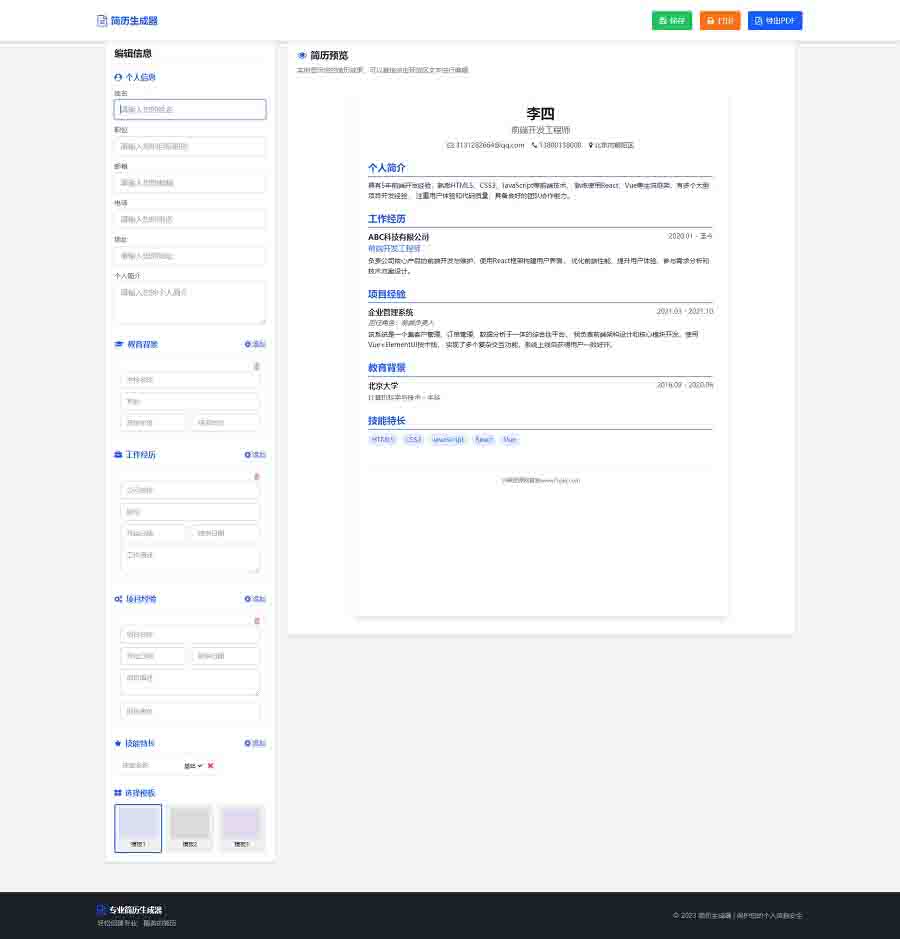Open the skill level dropdown
The height and width of the screenshot is (939, 900).
click(x=193, y=766)
